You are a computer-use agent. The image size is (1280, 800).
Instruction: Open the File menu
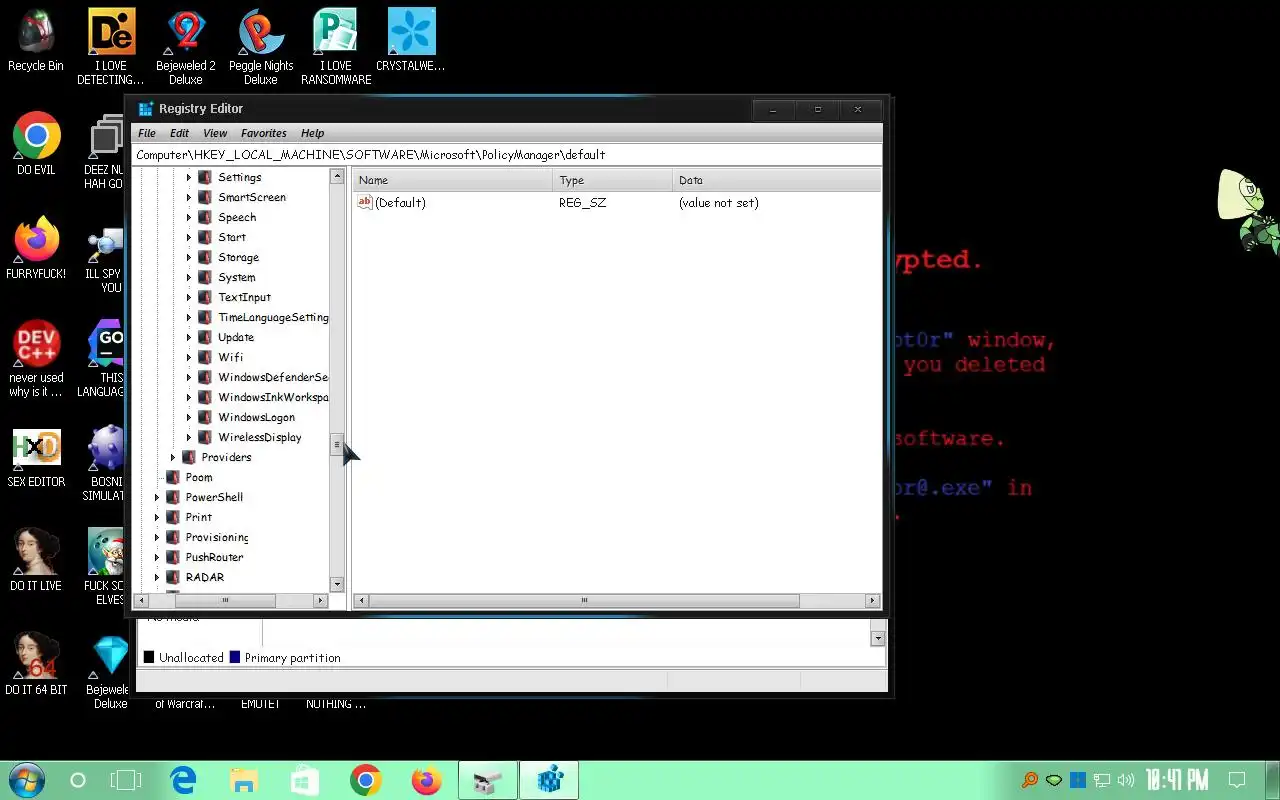[x=147, y=133]
